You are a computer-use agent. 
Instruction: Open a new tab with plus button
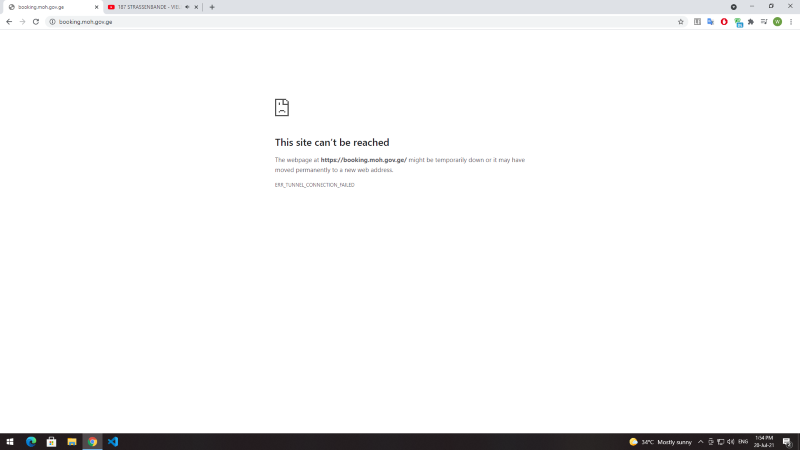click(x=212, y=7)
